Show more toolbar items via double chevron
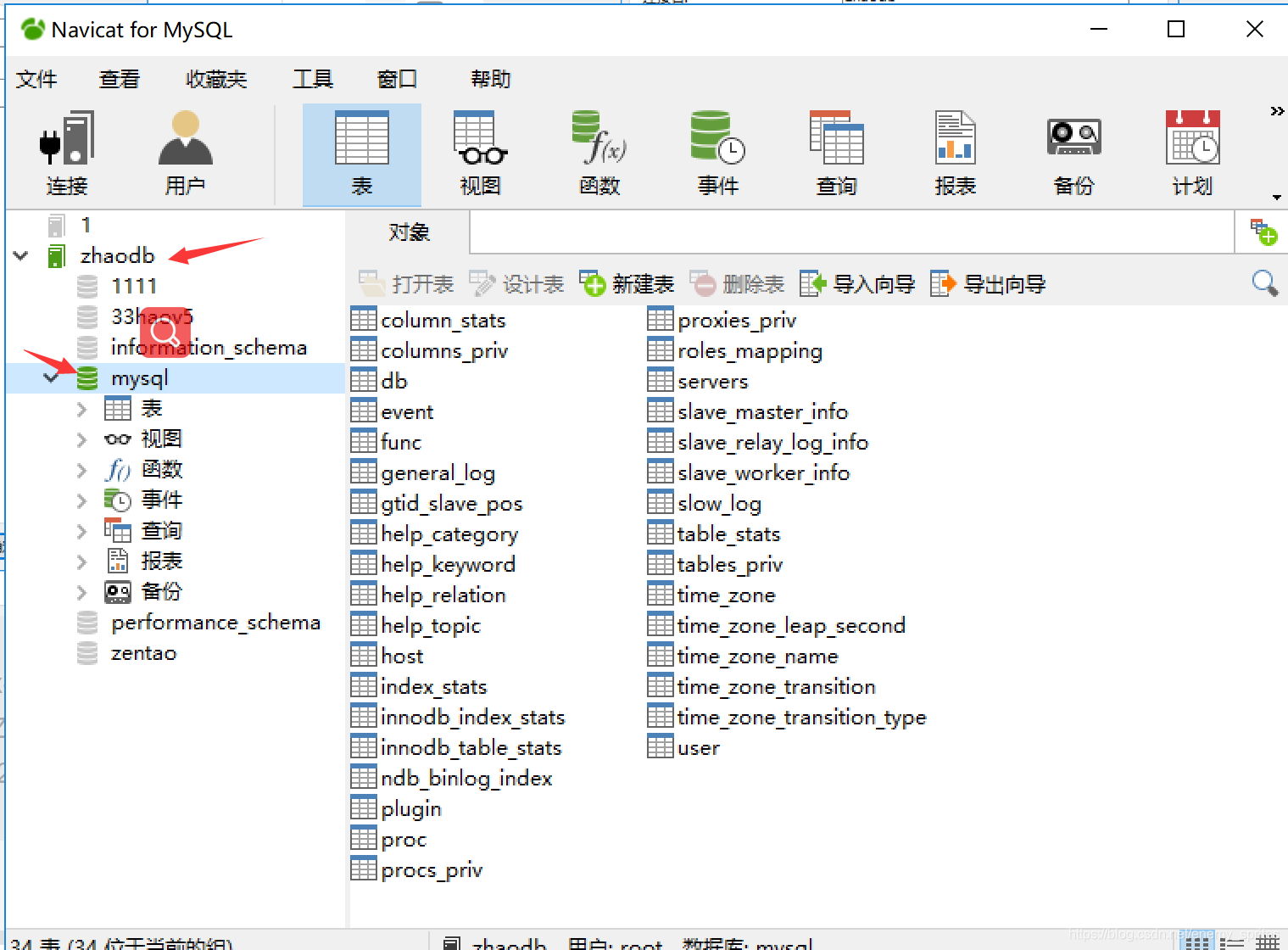The height and width of the screenshot is (950, 1288). coord(1276,111)
